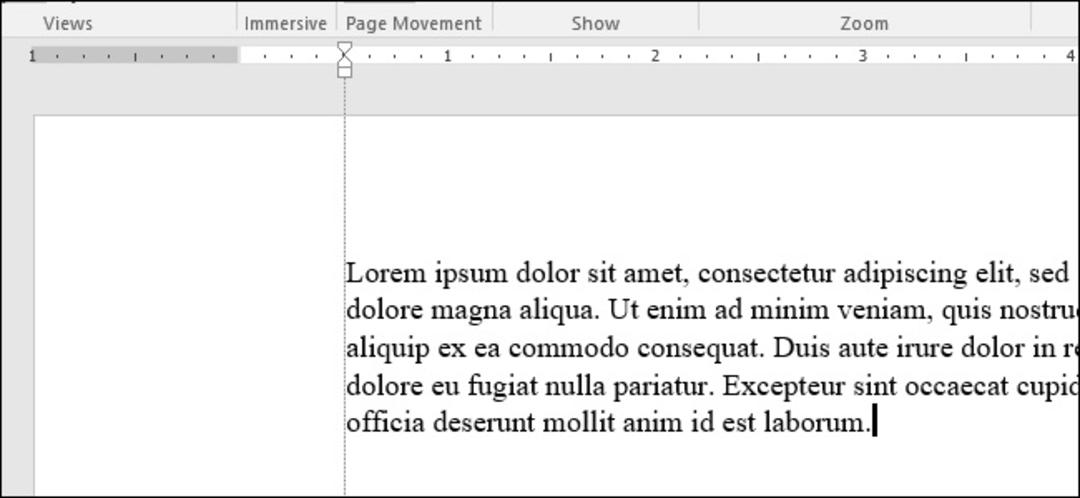Click the gray left margin area of ruler
Image resolution: width=1080 pixels, height=498 pixels.
pyautogui.click(x=134, y=55)
